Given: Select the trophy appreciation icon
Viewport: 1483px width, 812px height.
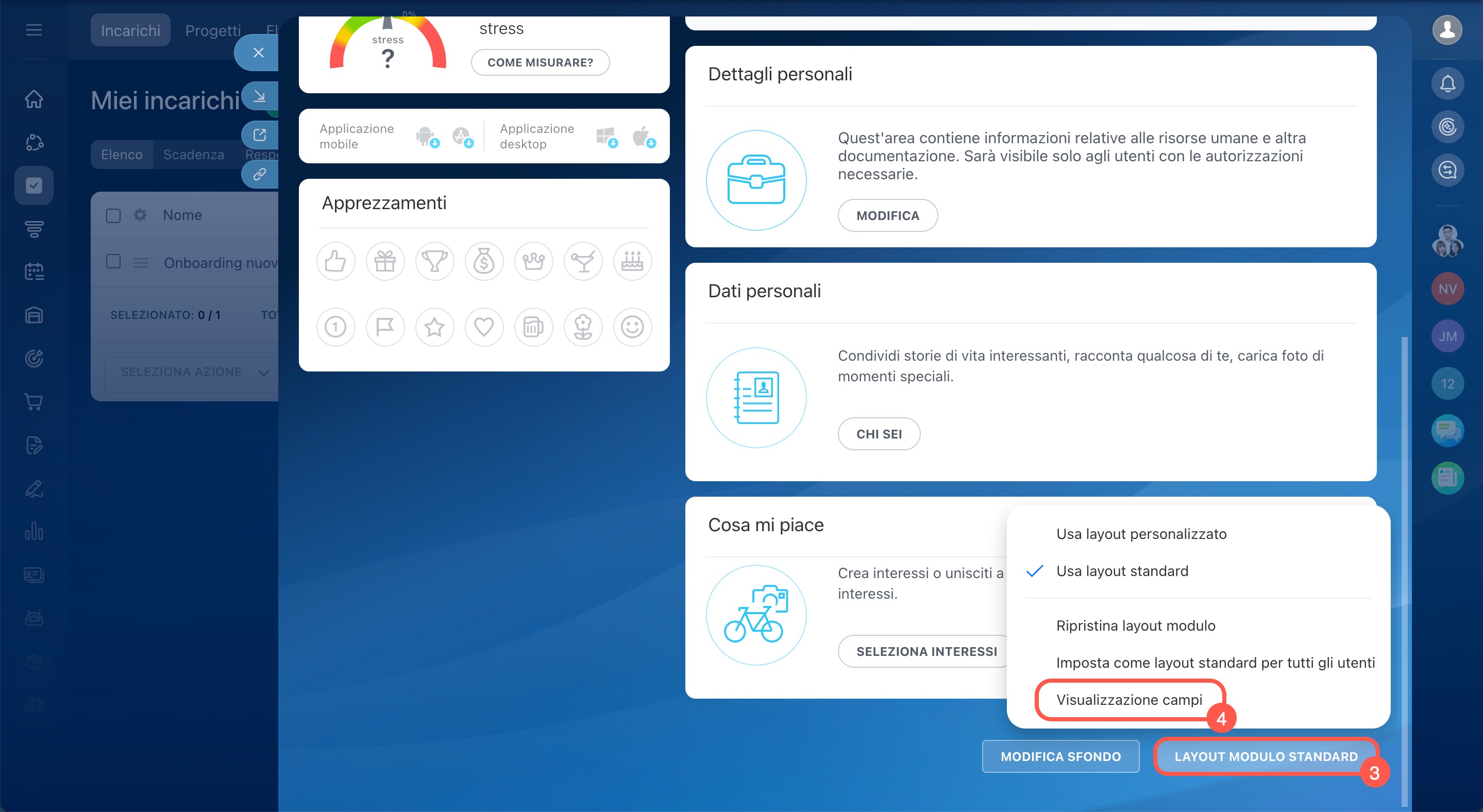Looking at the screenshot, I should coord(435,262).
